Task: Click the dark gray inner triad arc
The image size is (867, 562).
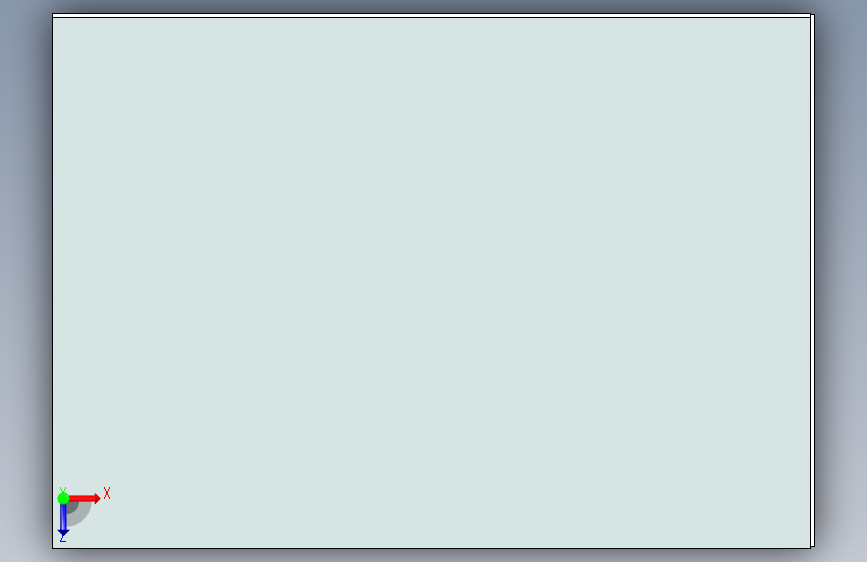Action: [73, 508]
